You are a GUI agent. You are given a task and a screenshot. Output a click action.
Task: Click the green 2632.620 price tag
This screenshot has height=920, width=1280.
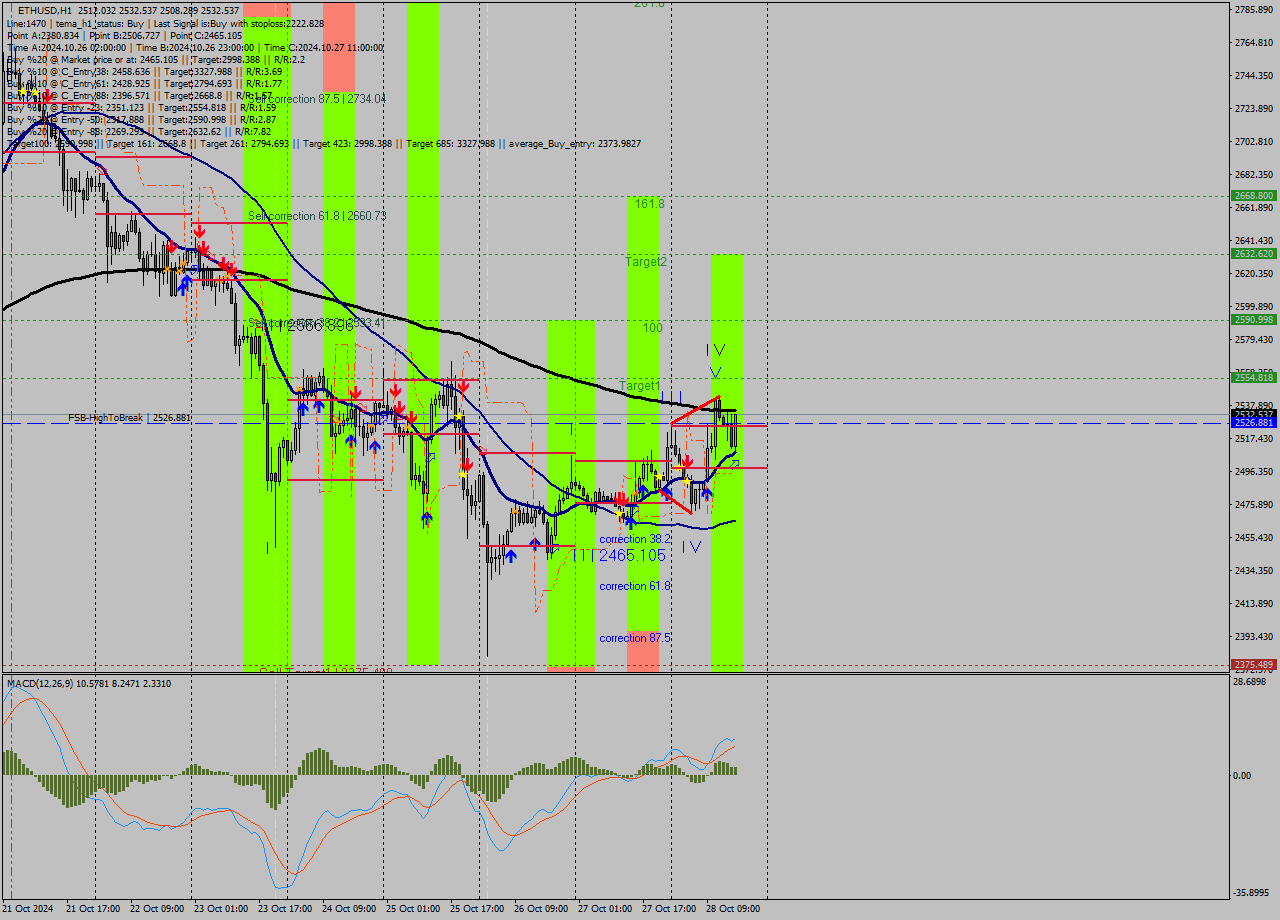[x=1254, y=254]
